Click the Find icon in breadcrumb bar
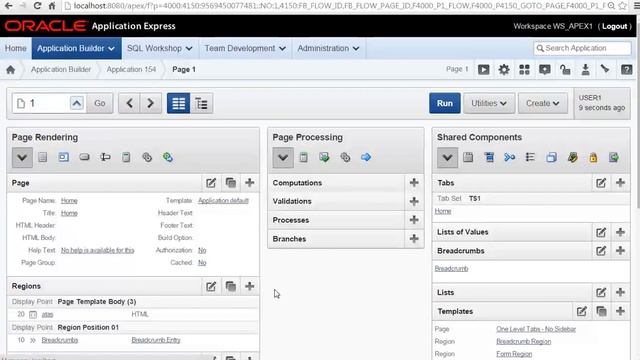 pyautogui.click(x=605, y=70)
